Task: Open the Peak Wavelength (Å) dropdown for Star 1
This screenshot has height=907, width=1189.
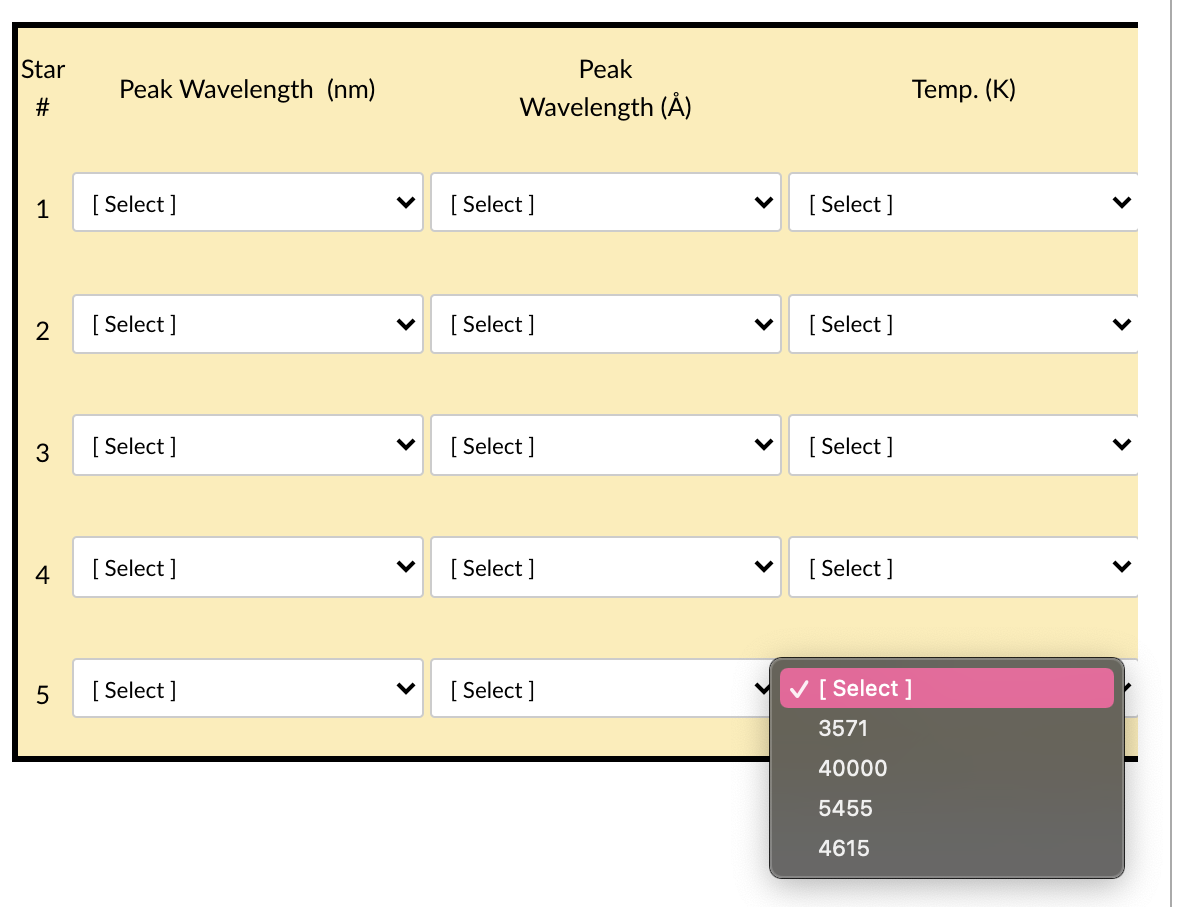Action: coord(605,203)
